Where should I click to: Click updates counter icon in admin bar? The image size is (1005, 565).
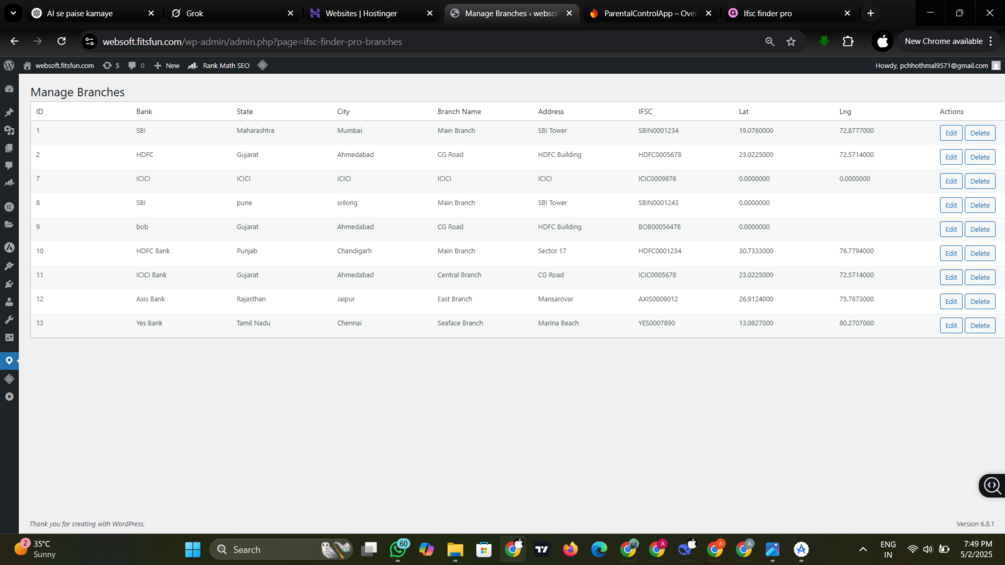coord(111,65)
